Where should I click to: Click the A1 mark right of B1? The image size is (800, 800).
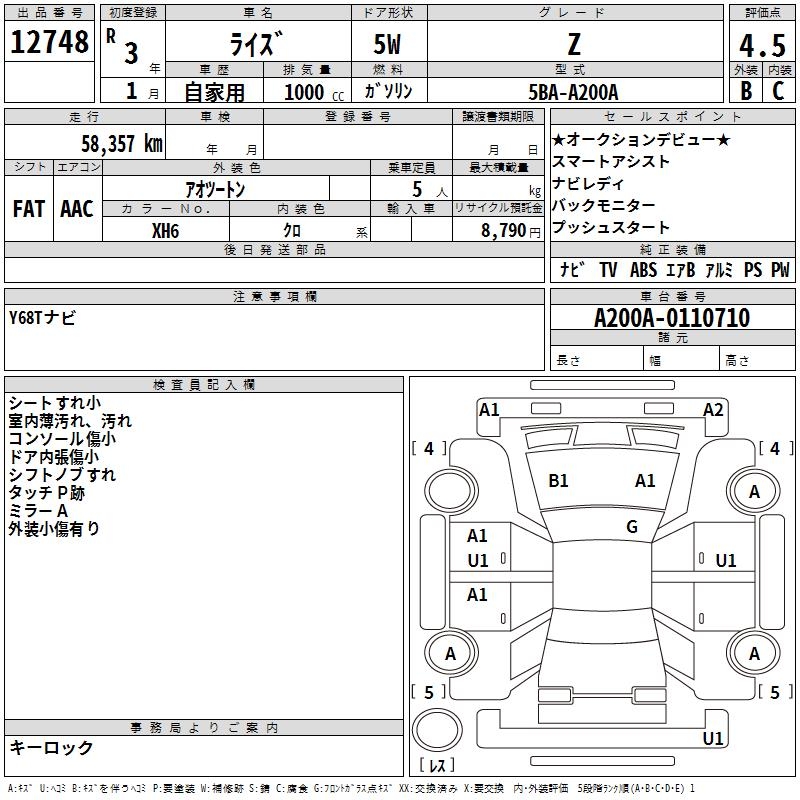[x=645, y=481]
